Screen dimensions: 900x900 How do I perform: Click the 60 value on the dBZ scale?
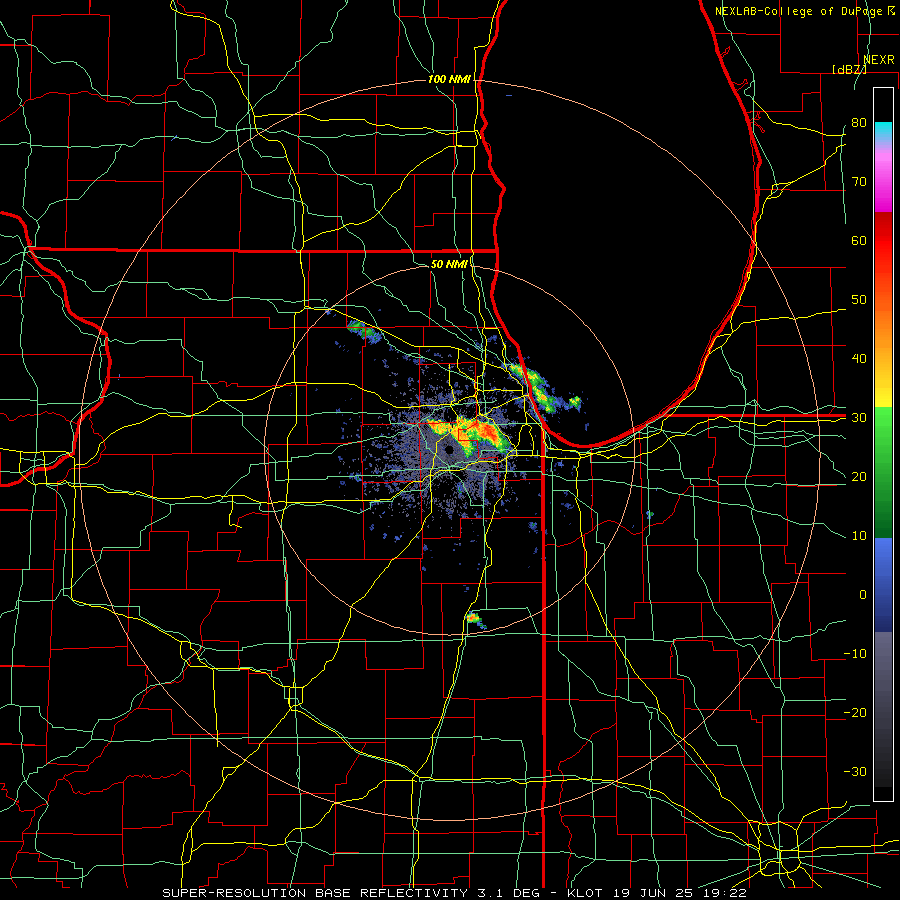click(859, 240)
